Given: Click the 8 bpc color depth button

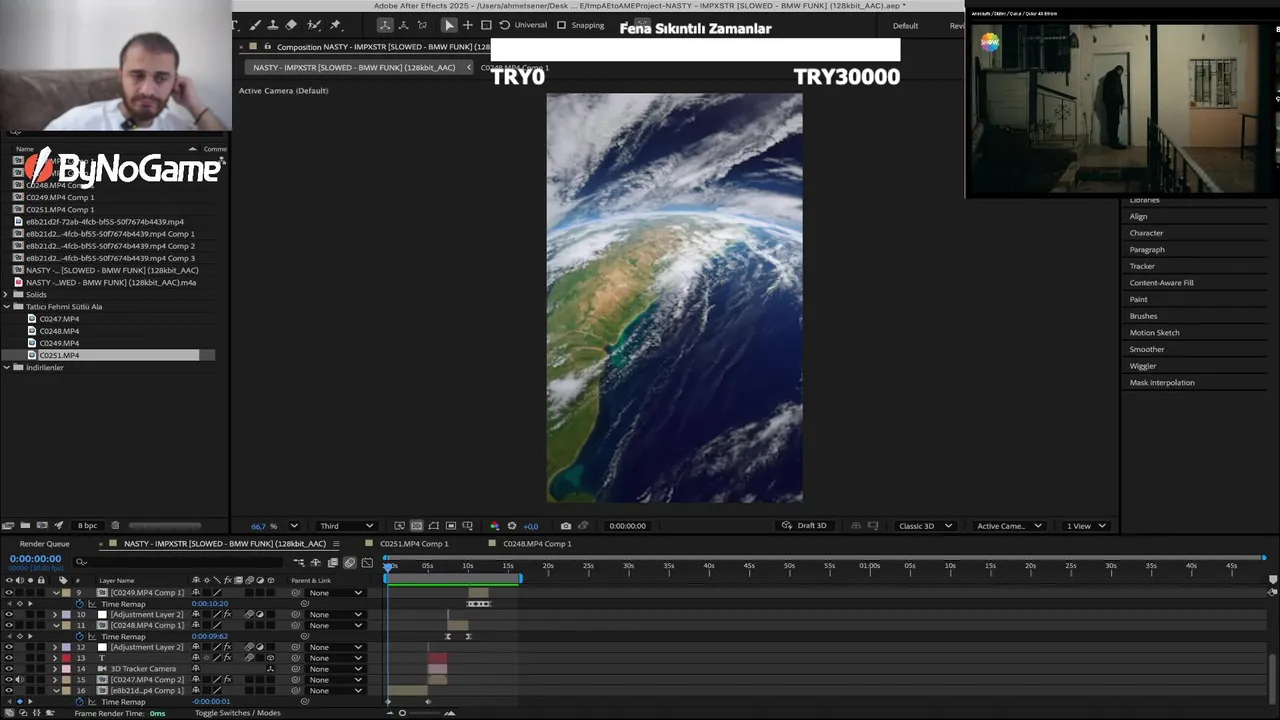Looking at the screenshot, I should [88, 526].
